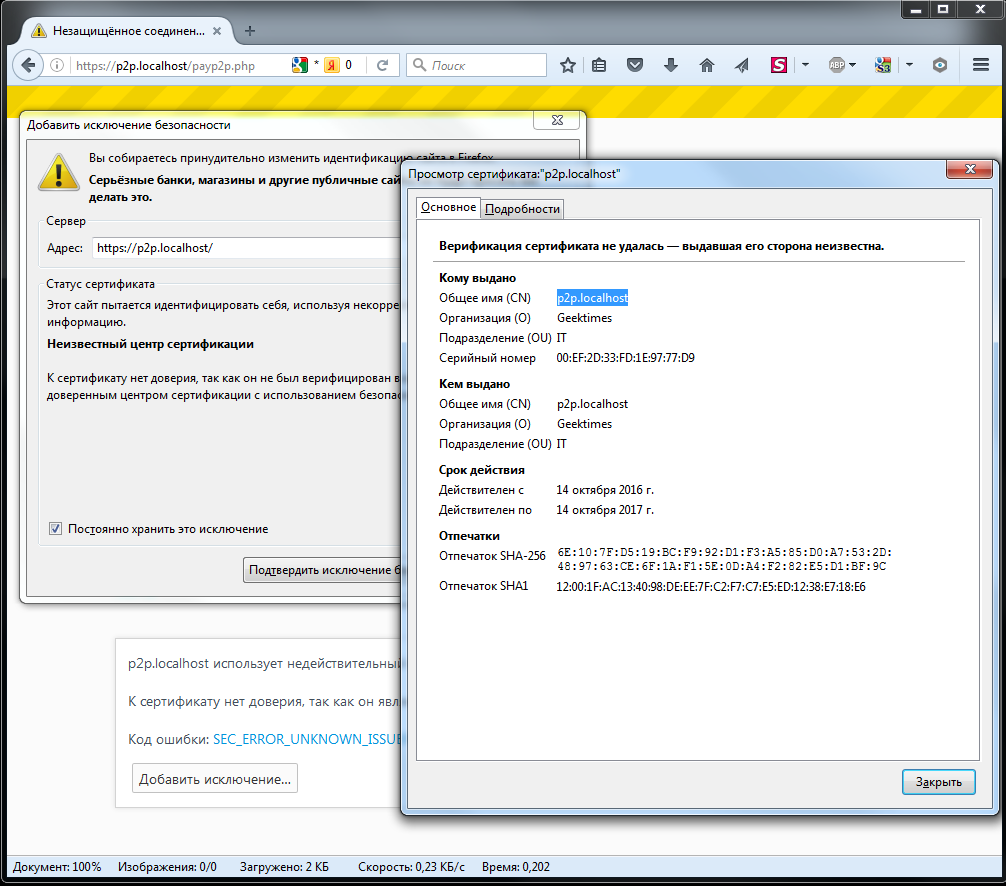Viewport: 1006px width, 886px height.
Task: Click p2p.localhost under Кем выдано
Action: (x=592, y=404)
